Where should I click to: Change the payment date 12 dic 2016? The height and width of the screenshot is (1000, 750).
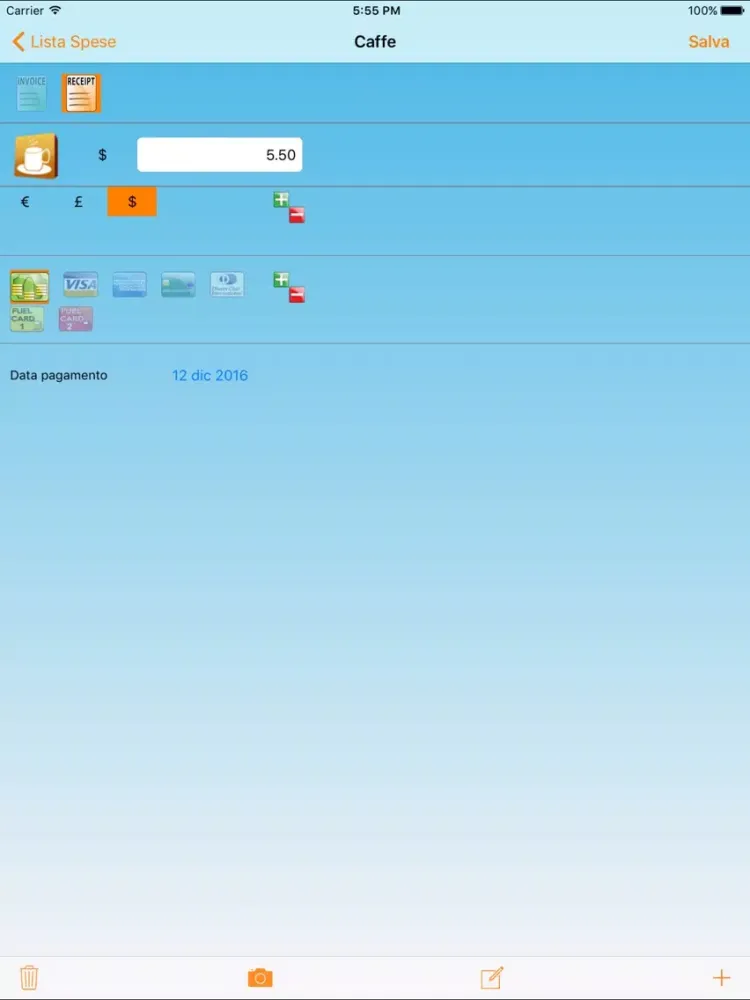[210, 376]
